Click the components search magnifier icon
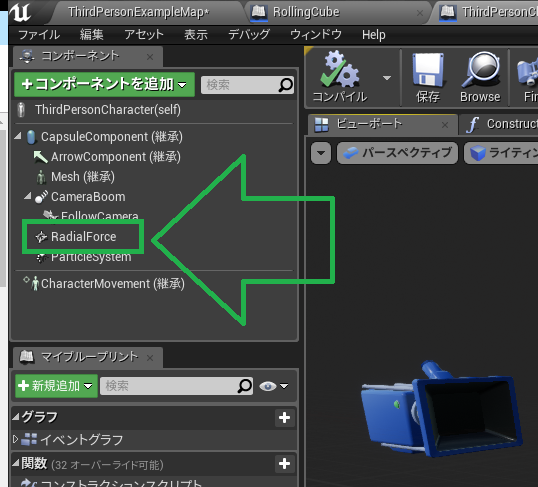 (285, 85)
